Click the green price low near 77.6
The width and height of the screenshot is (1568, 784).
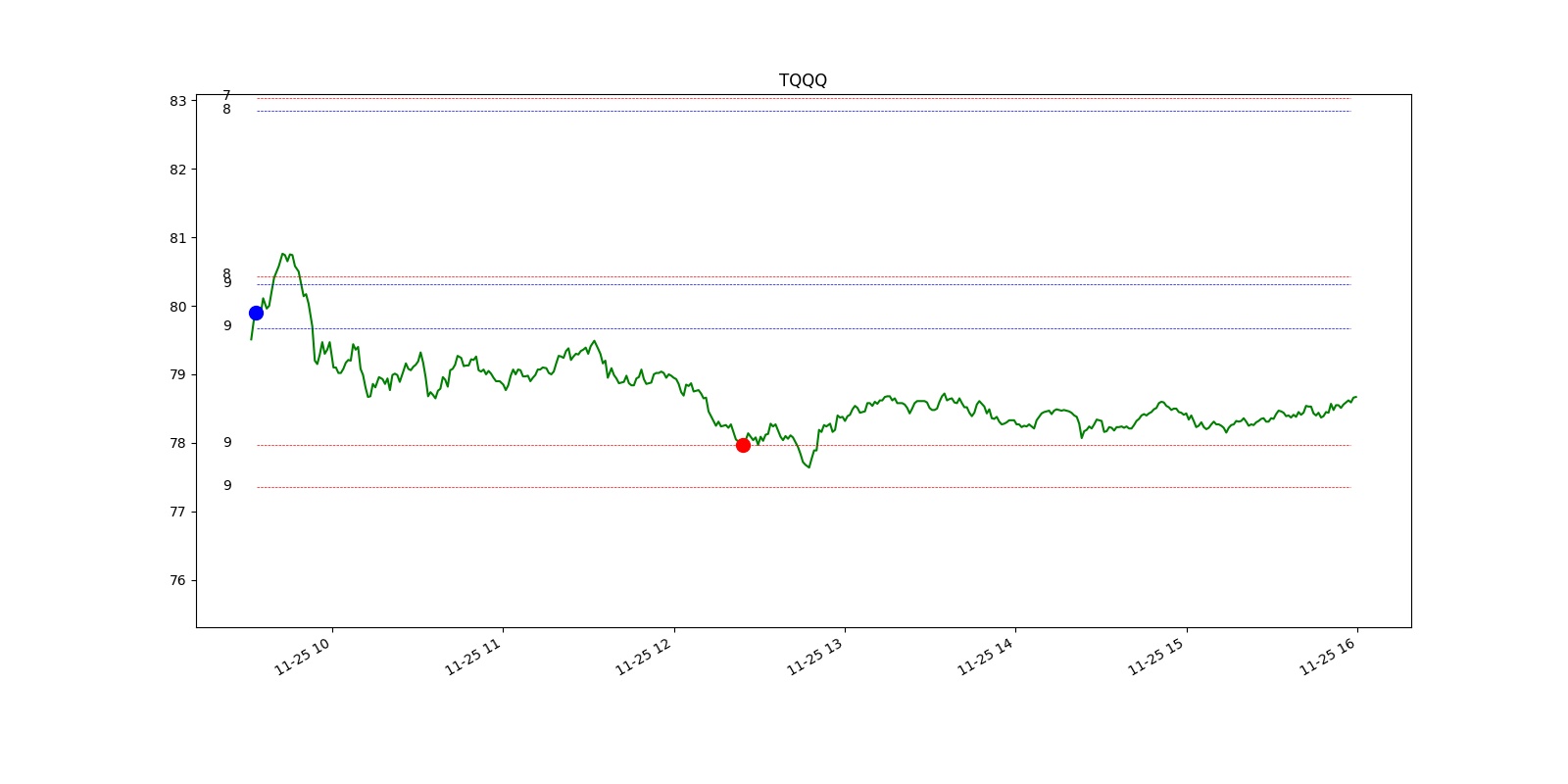[x=808, y=466]
